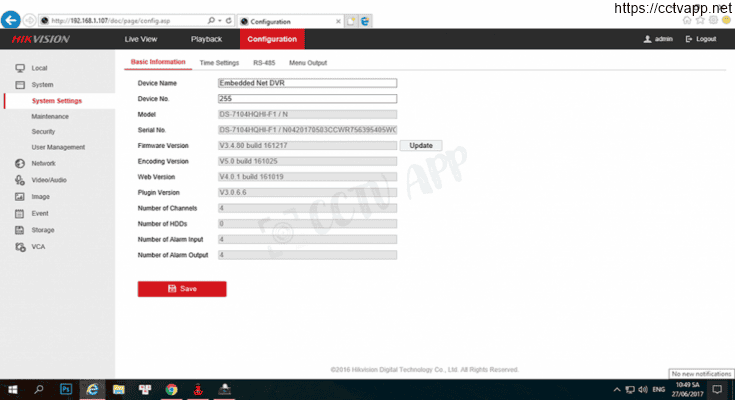Click into the Device Name field

[307, 83]
